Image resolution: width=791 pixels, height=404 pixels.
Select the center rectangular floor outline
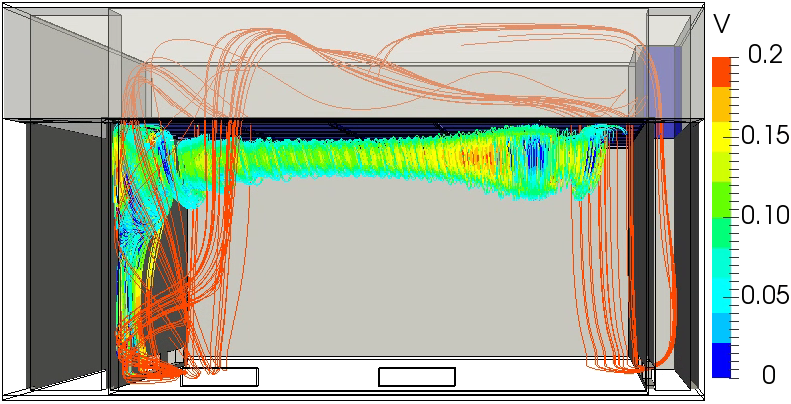416,376
